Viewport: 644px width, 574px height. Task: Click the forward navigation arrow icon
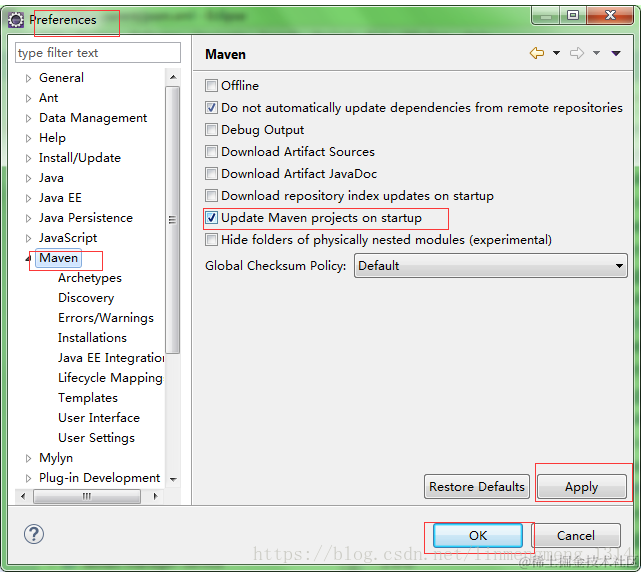click(x=578, y=53)
